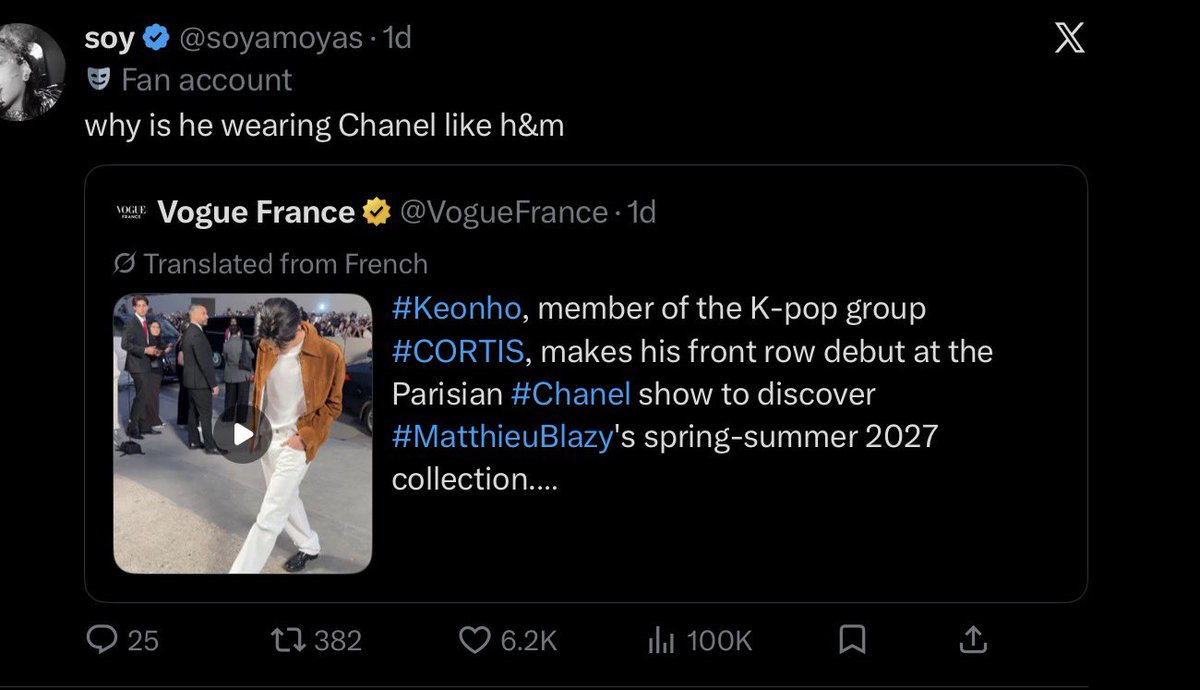Click soy's blue verified badge
This screenshot has height=690, width=1200.
click(x=156, y=40)
